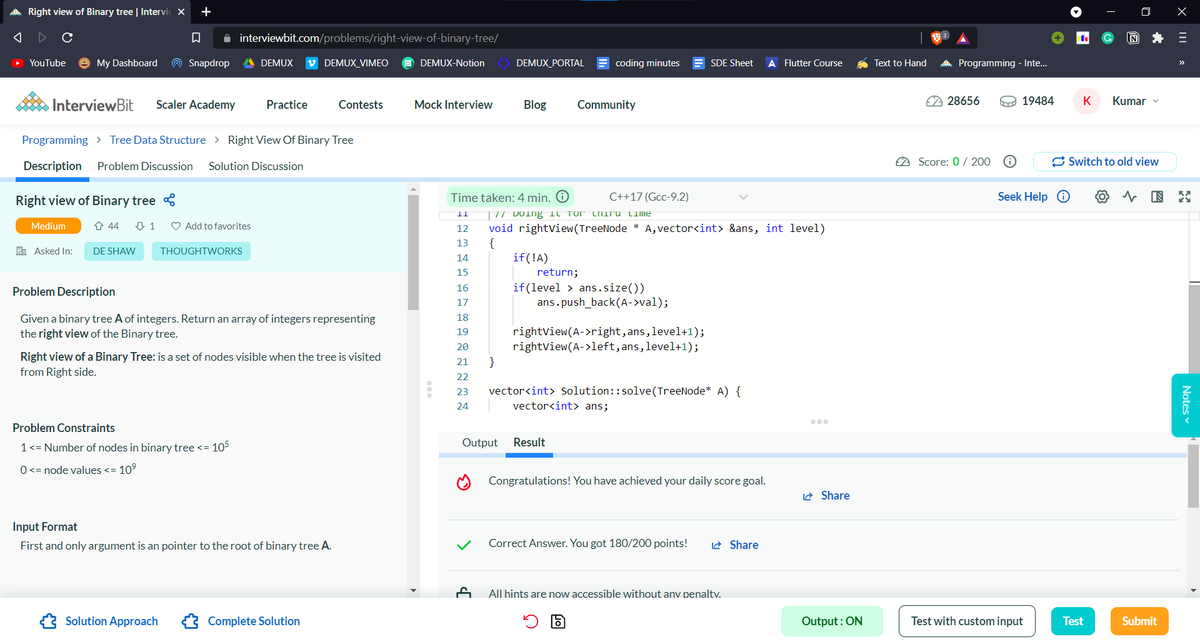Screen dimensions: 1200x644
Task: Select the Result tab
Action: (529, 442)
